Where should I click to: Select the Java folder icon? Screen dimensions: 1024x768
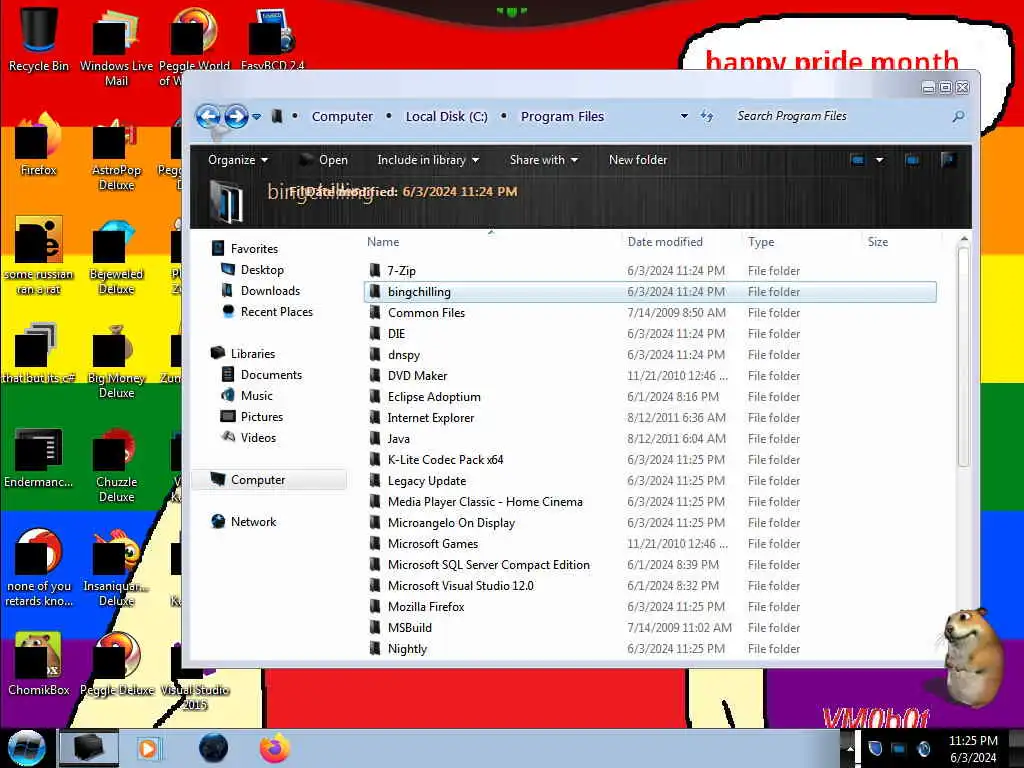(375, 438)
